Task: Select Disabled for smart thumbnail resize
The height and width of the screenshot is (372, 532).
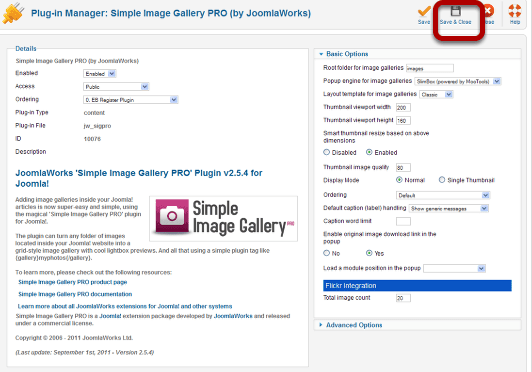Action: coord(326,152)
